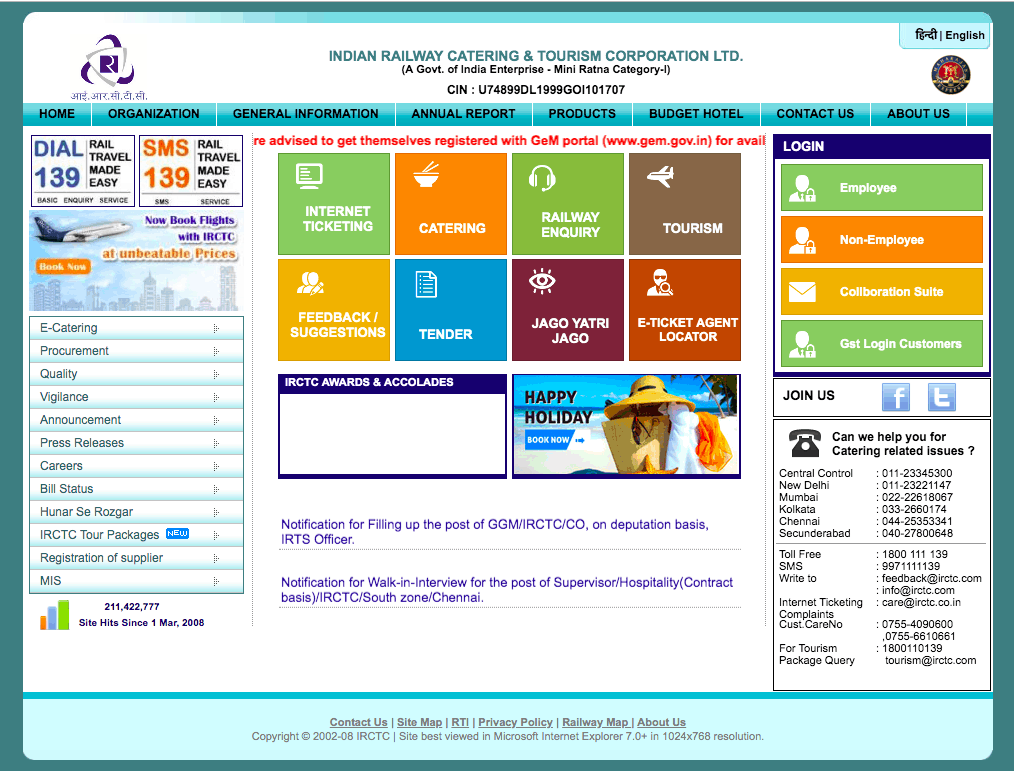Screen dimensions: 1014x771
Task: Click the Facebook icon under Join Us
Action: coord(895,397)
